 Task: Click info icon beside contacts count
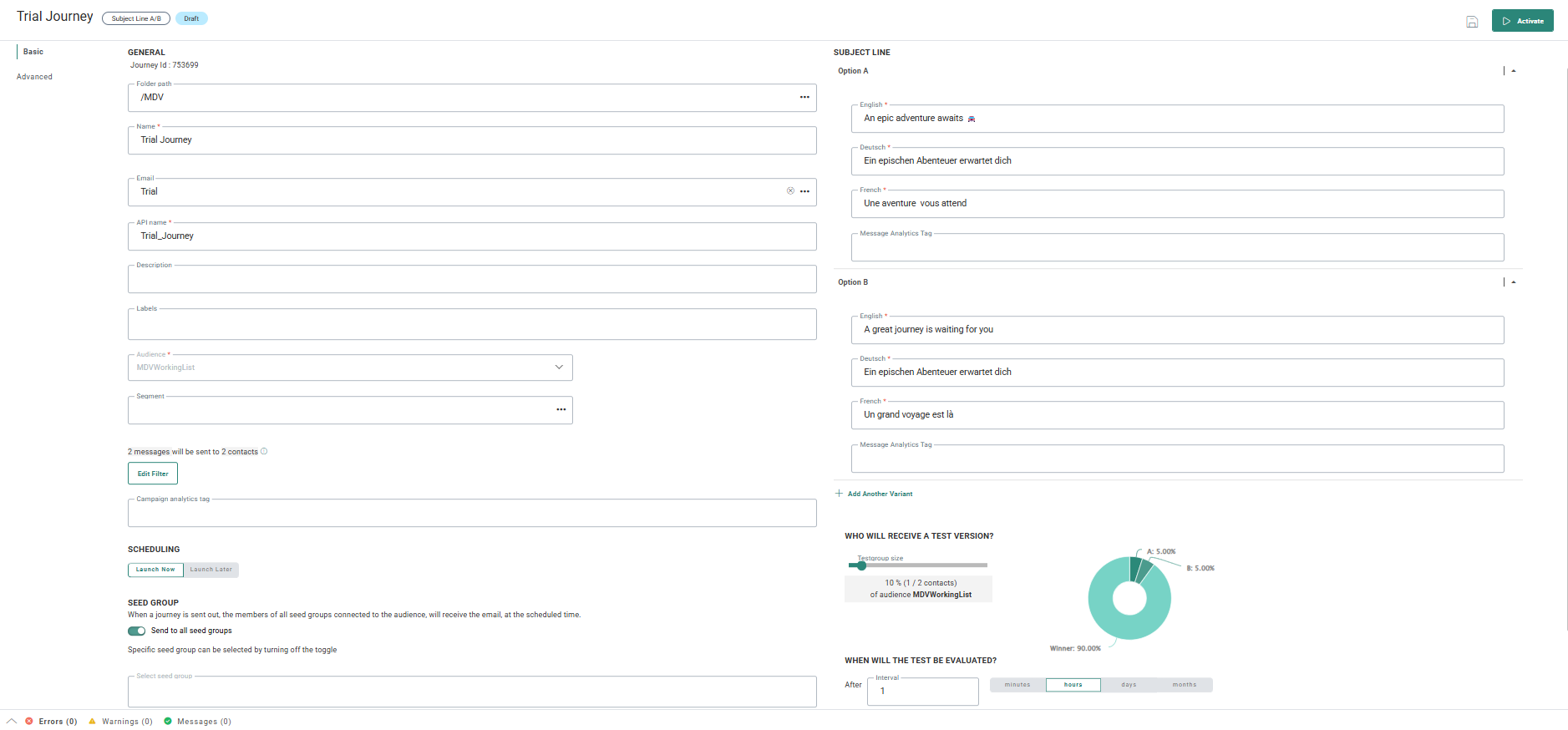click(264, 452)
